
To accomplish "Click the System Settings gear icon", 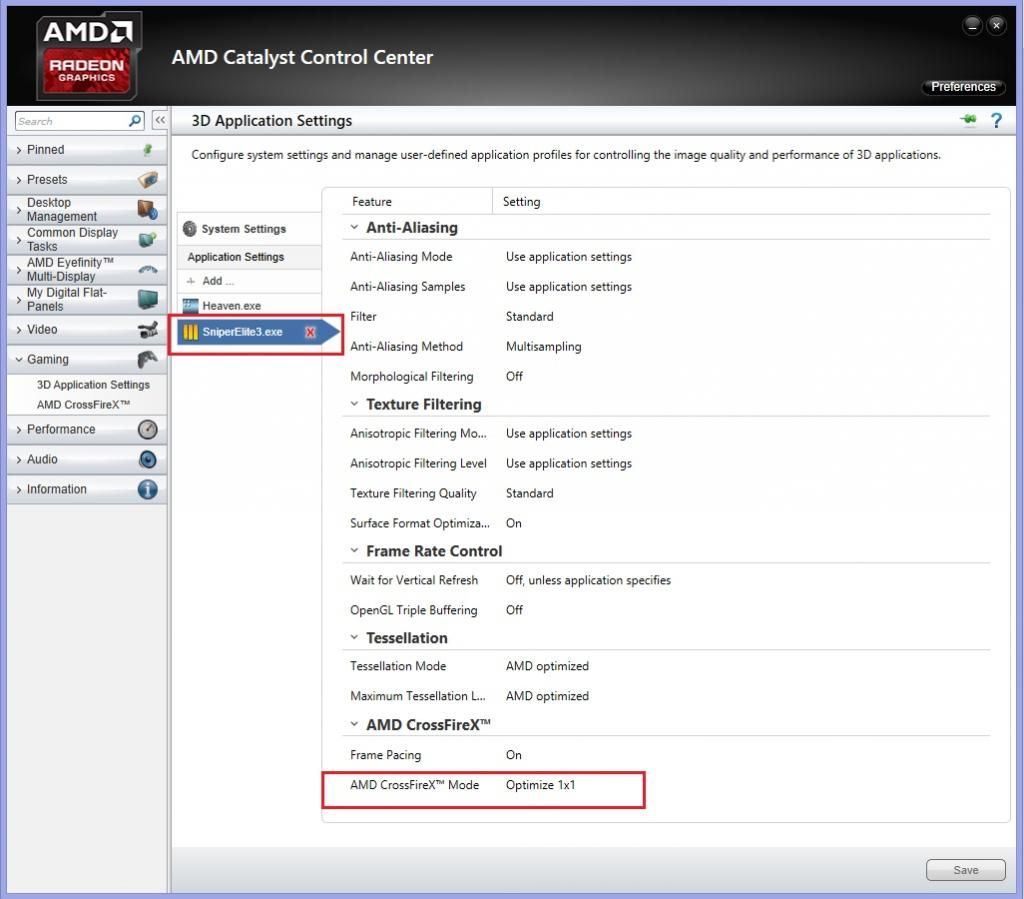I will 189,229.
